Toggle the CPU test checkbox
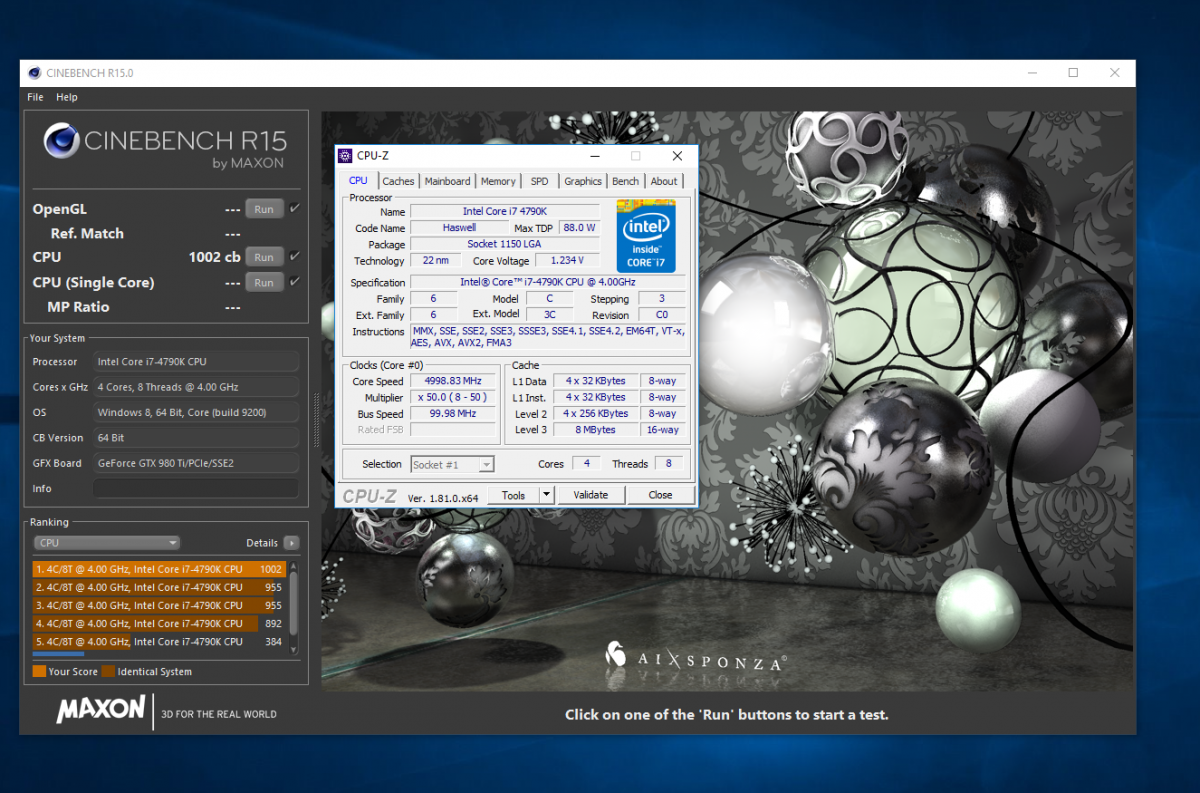 [x=295, y=256]
